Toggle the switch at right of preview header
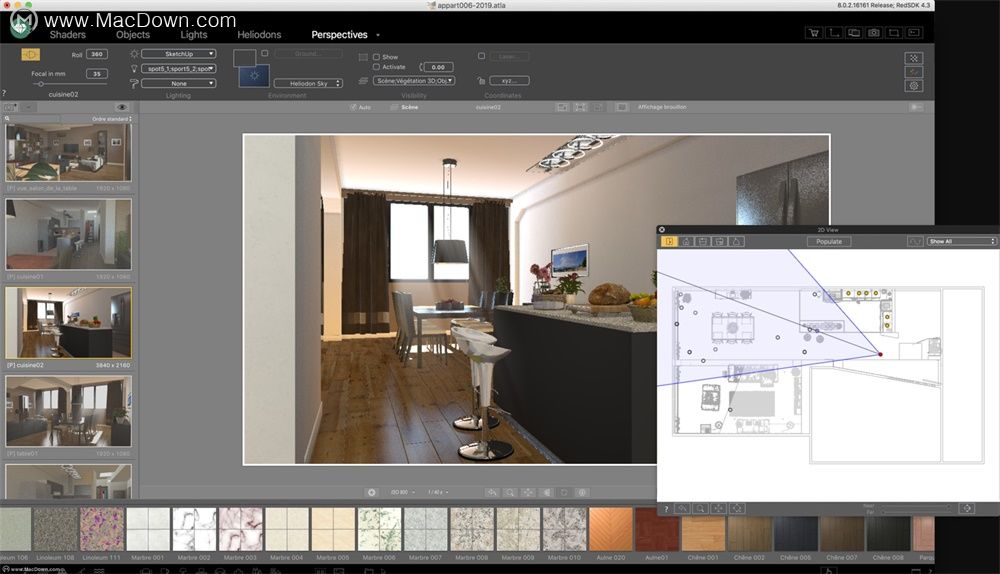 916,107
